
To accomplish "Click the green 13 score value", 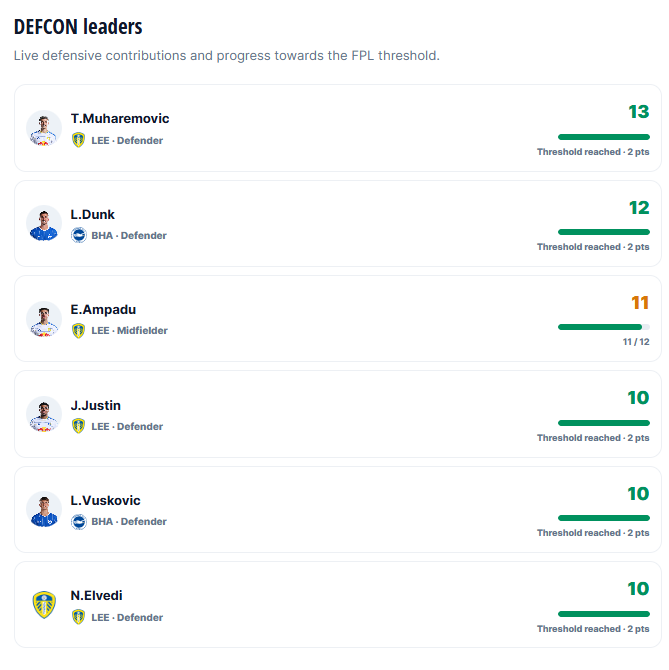I will click(x=639, y=112).
